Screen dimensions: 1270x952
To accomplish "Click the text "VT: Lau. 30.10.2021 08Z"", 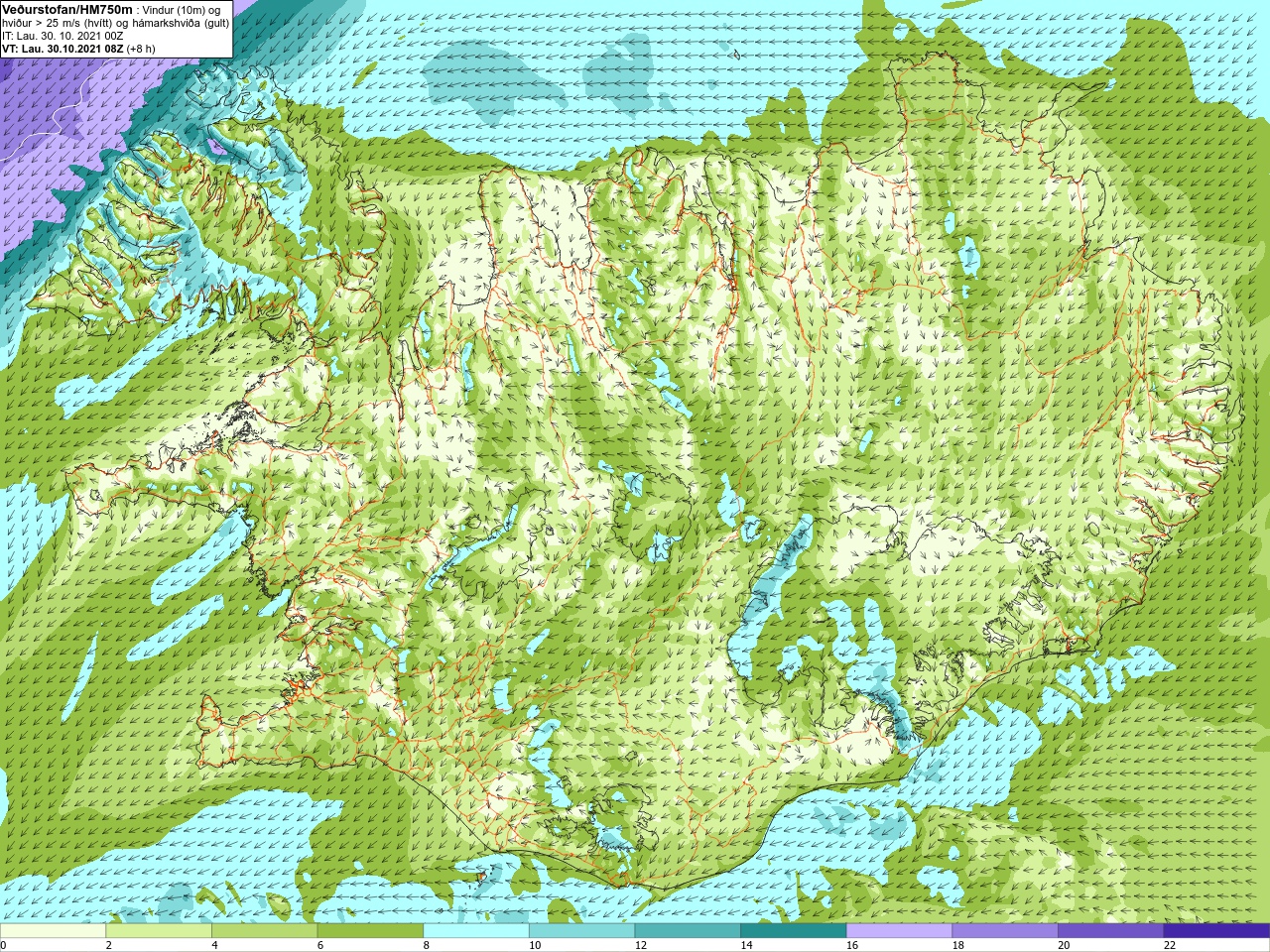I will 63,49.
